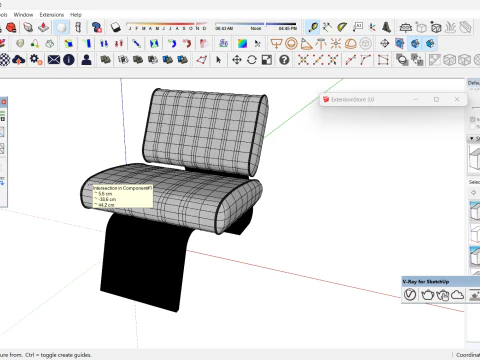The height and width of the screenshot is (360, 480).
Task: Open the Select tab in Styles panel
Action: 474,182
